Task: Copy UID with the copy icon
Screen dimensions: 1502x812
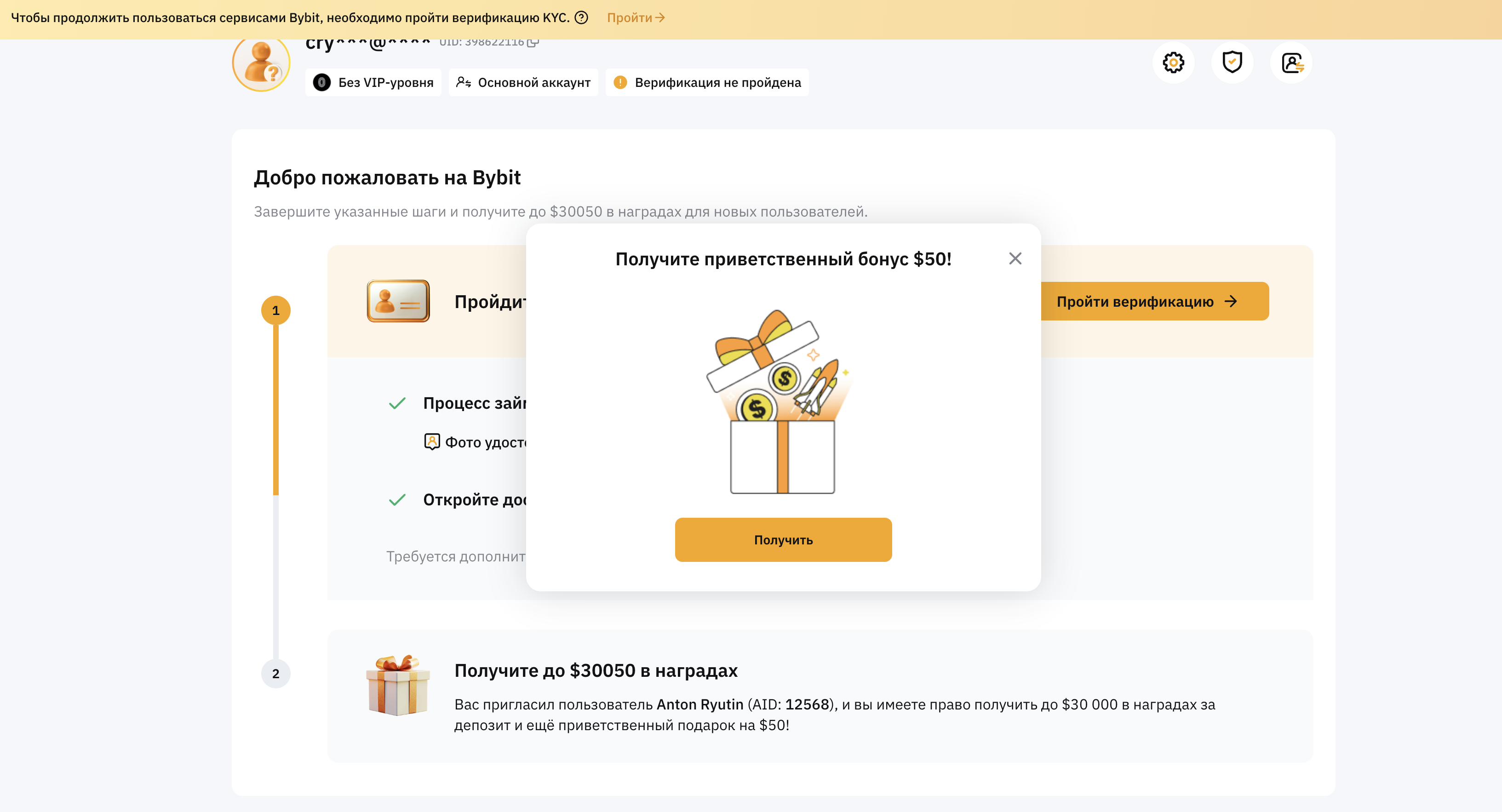Action: coord(533,42)
